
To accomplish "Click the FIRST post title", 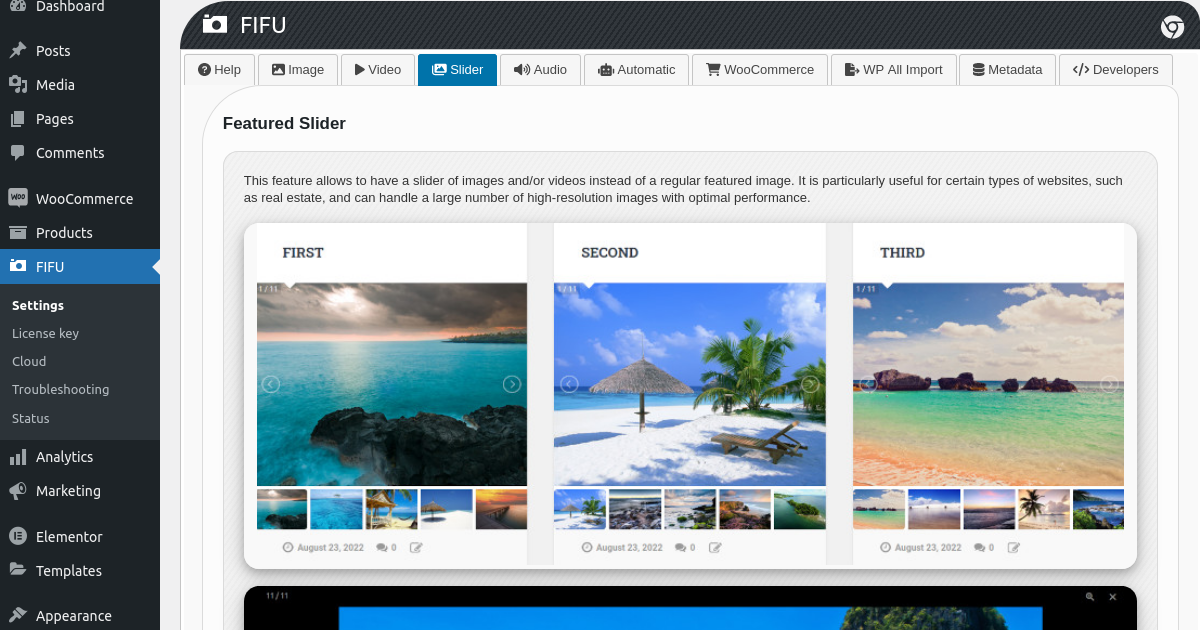I will 303,253.
